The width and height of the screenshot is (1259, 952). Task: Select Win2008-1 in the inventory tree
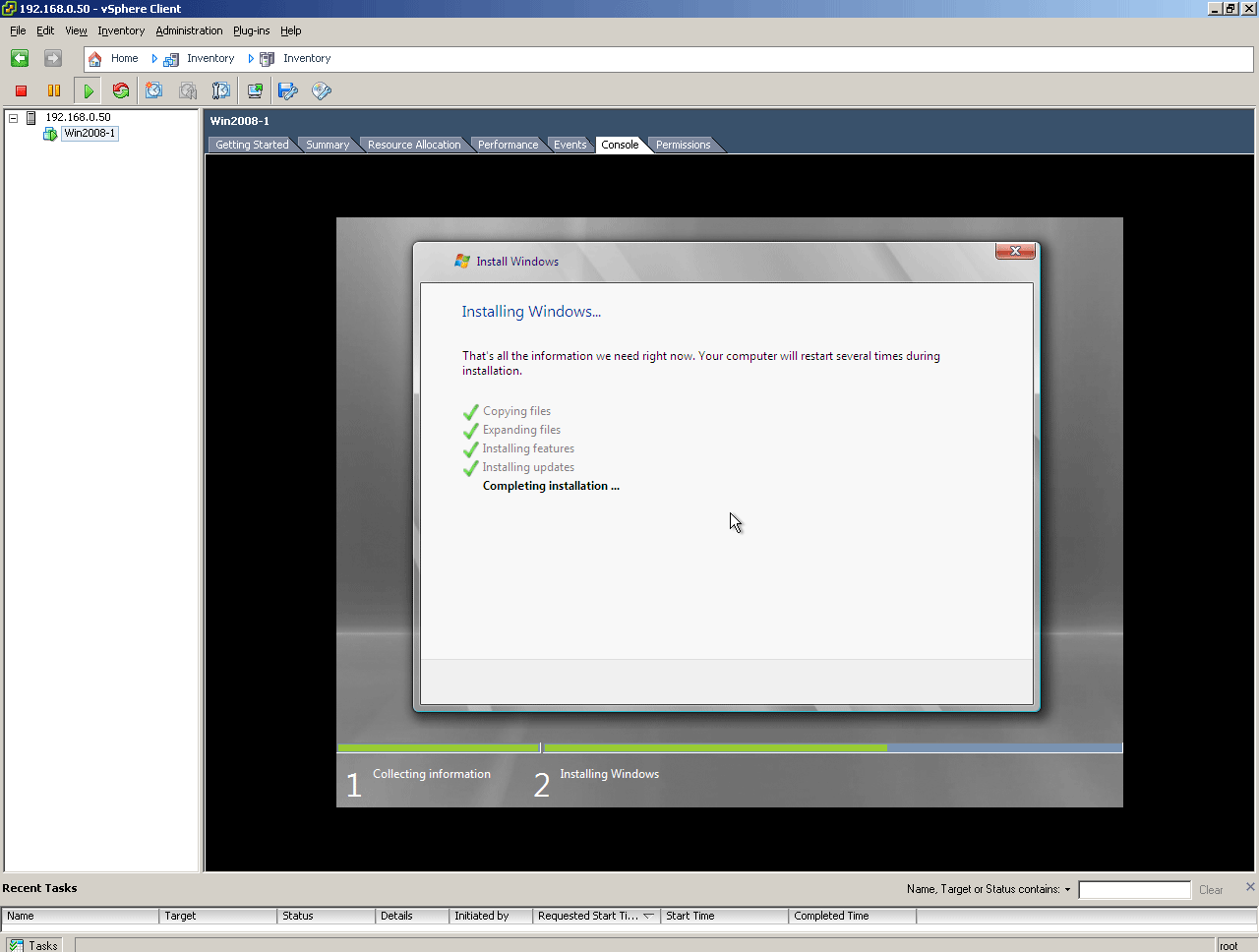pos(90,134)
